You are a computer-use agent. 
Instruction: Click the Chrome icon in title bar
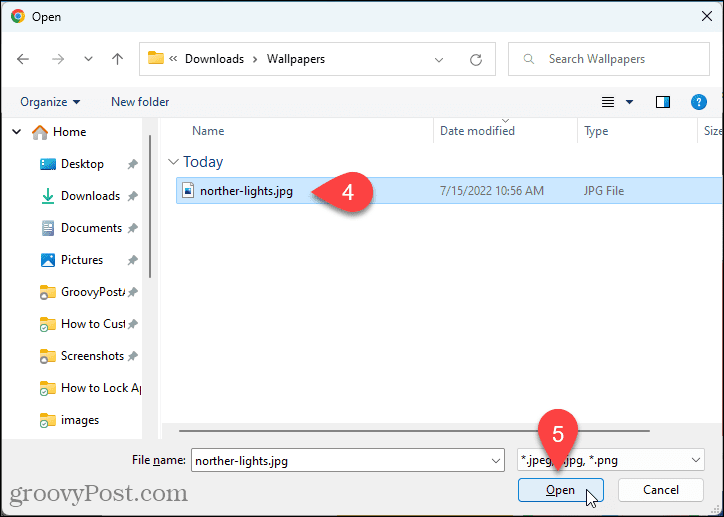click(x=18, y=17)
